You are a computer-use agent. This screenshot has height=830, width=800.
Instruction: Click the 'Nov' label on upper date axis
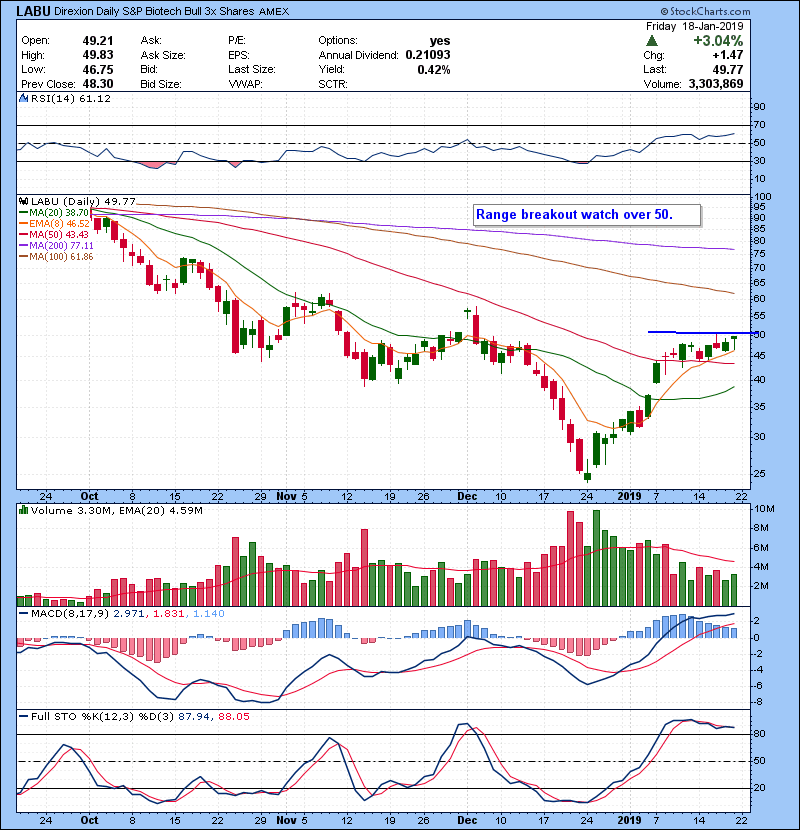tap(286, 497)
